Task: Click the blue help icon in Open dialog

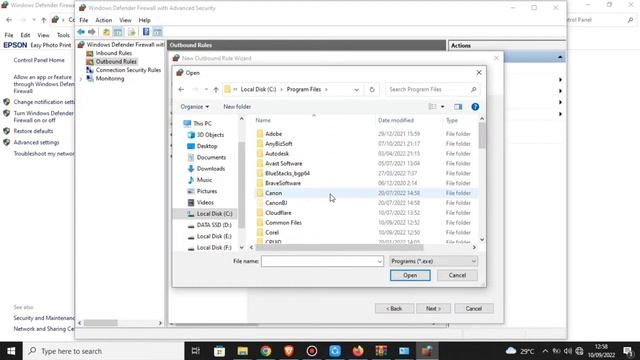Action: (475, 107)
